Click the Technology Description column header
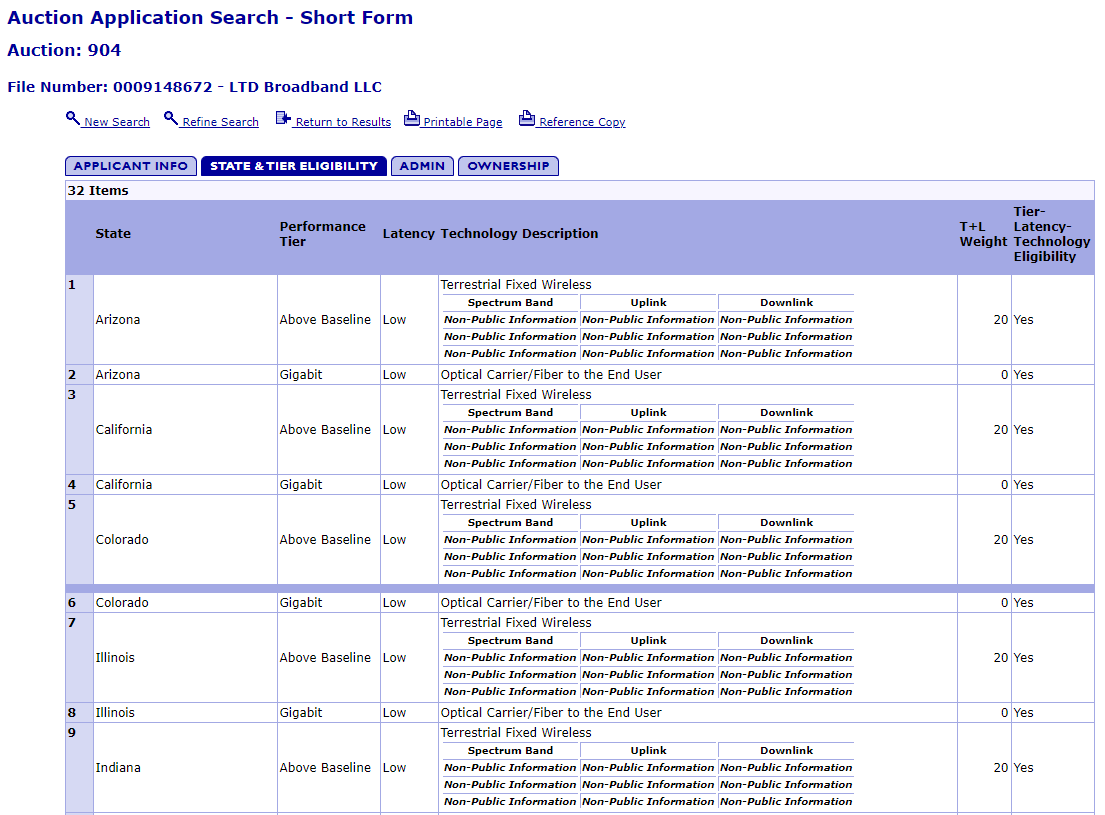The height and width of the screenshot is (815, 1105). (519, 234)
